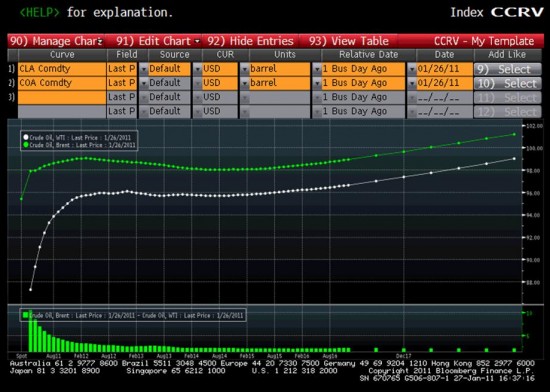Select the CLA Comdty curve field

pyautogui.click(x=62, y=69)
